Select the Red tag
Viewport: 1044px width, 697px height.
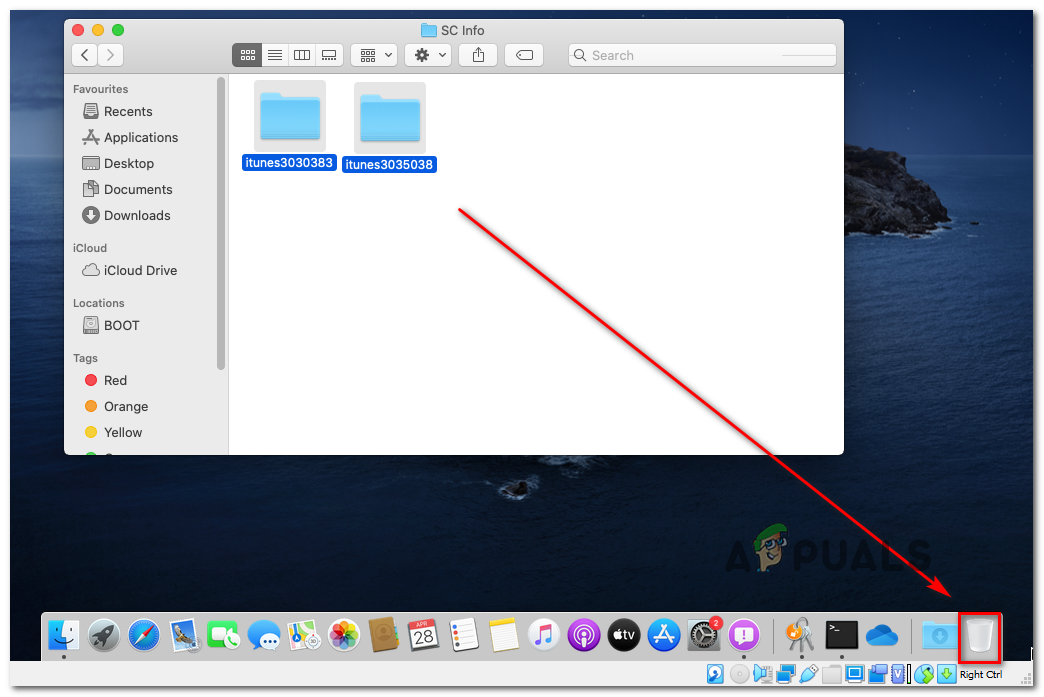tap(105, 380)
